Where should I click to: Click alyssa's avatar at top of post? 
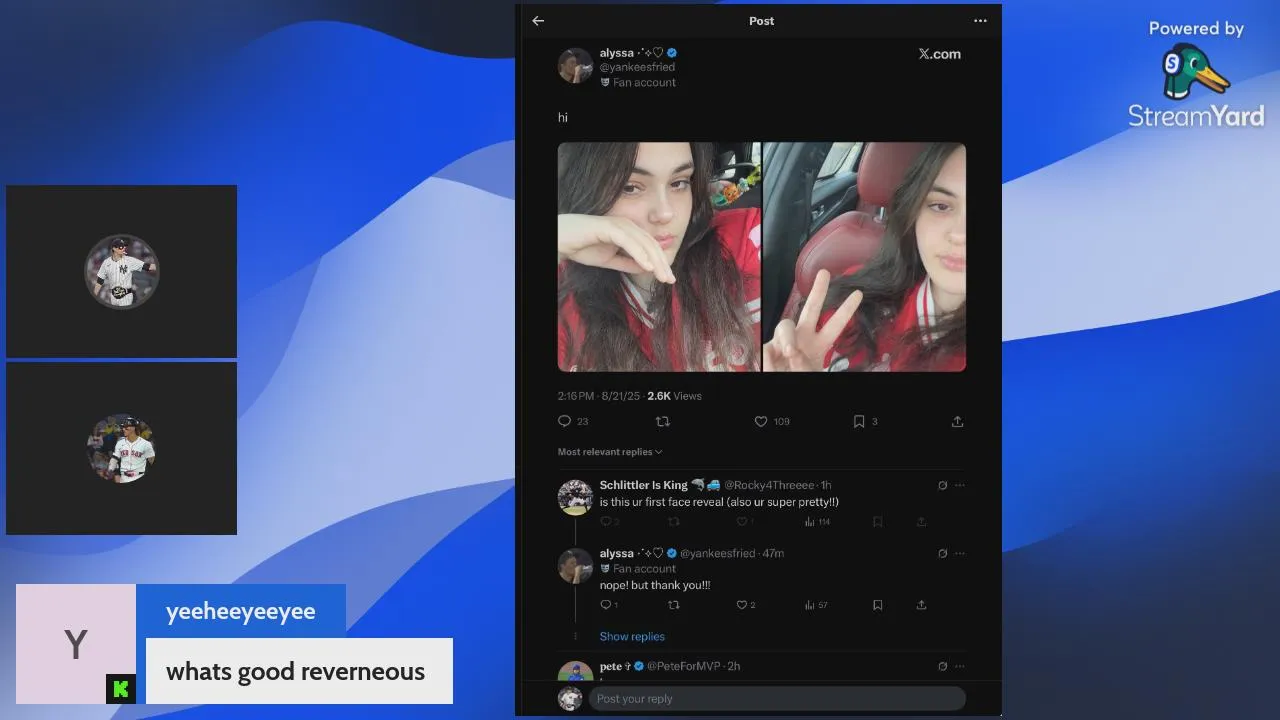575,65
